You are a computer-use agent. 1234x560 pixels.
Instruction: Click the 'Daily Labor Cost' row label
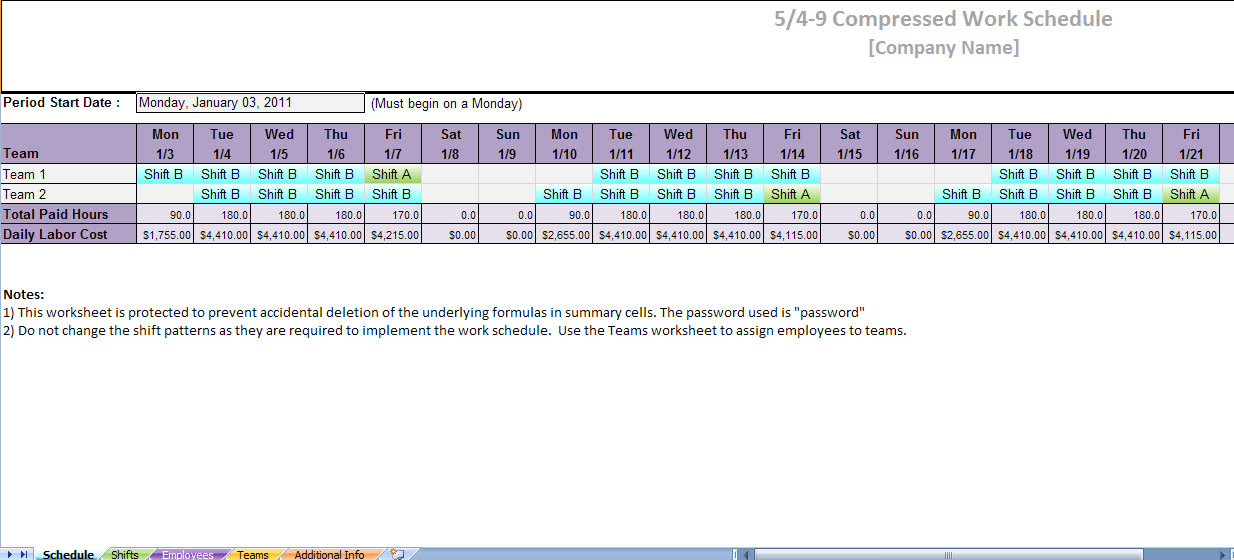click(x=68, y=234)
